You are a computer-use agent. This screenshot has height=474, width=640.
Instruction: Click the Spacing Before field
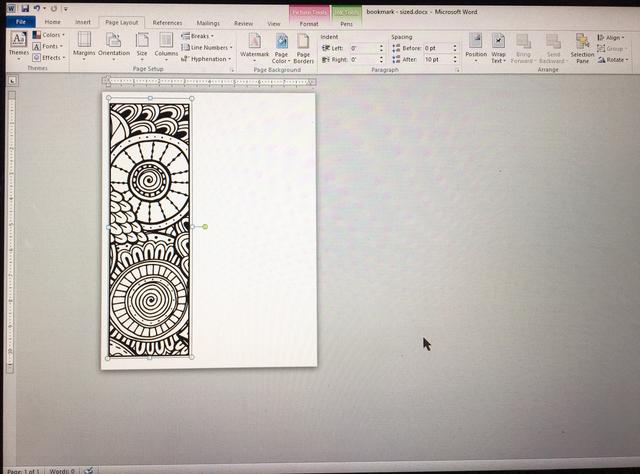click(x=438, y=48)
